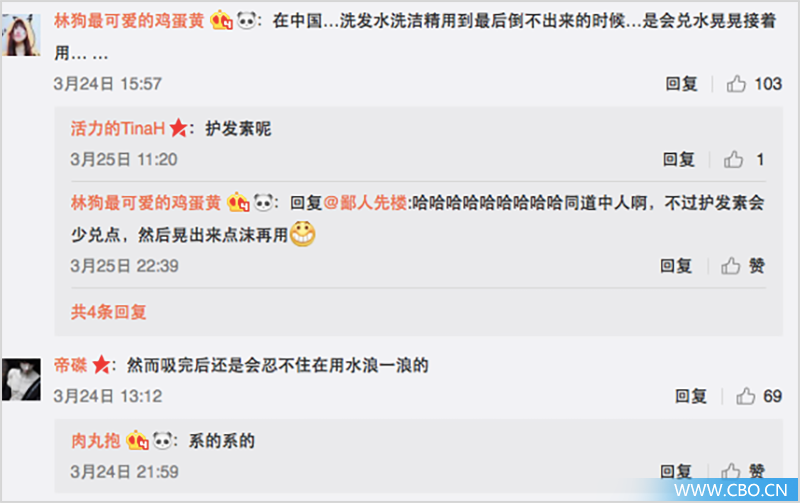The image size is (800, 503).
Task: Click the red star badge beside 活力的TinaH
Action: coord(178,128)
